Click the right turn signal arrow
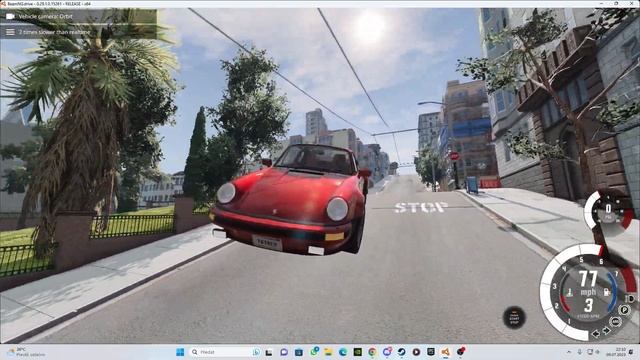This screenshot has width=640, height=360. [x=607, y=331]
